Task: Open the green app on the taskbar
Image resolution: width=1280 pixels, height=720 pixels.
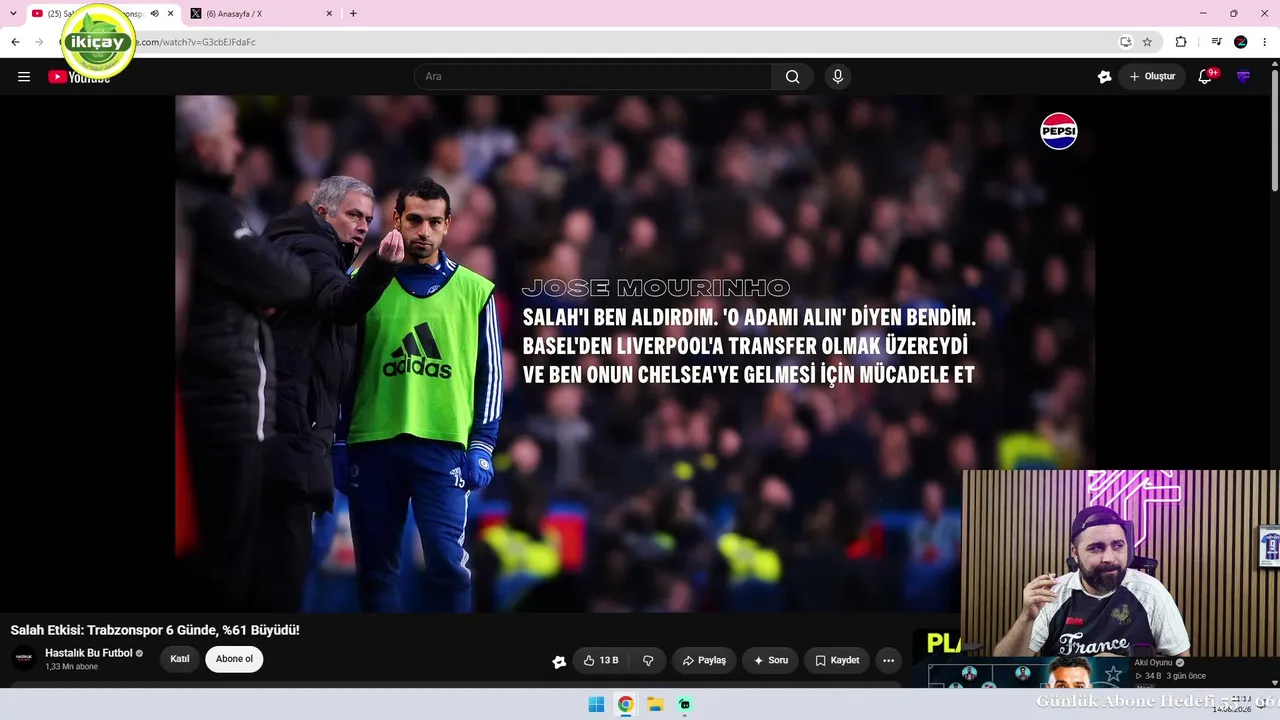Action: [x=684, y=704]
